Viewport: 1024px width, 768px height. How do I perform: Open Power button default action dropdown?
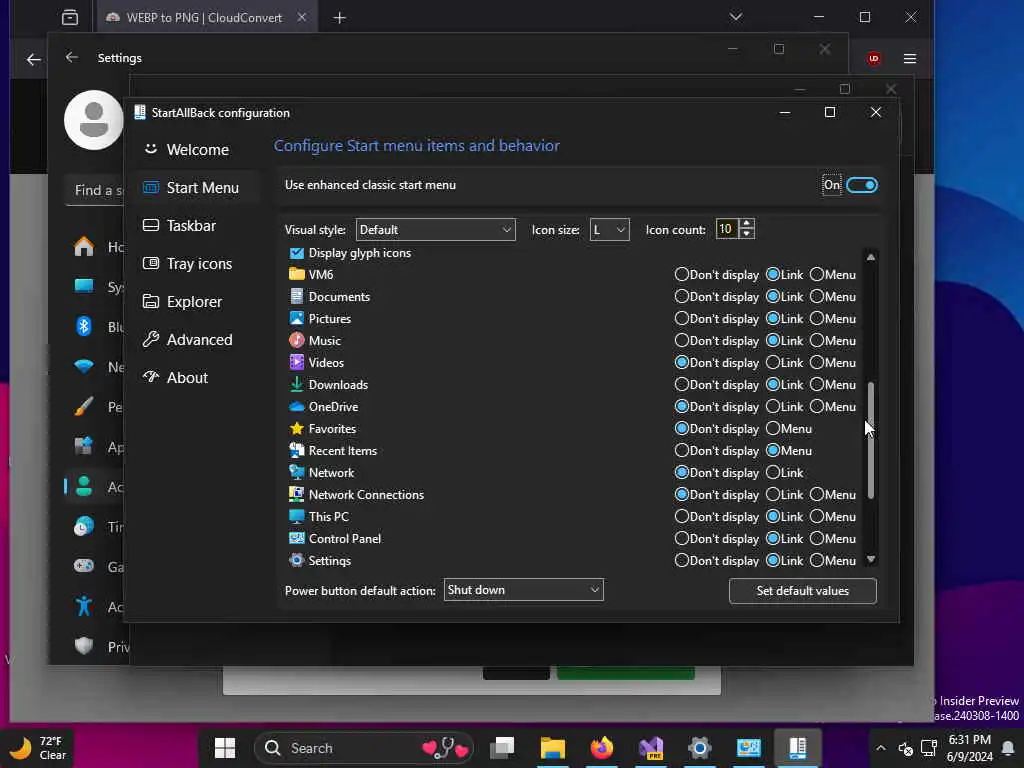[523, 590]
